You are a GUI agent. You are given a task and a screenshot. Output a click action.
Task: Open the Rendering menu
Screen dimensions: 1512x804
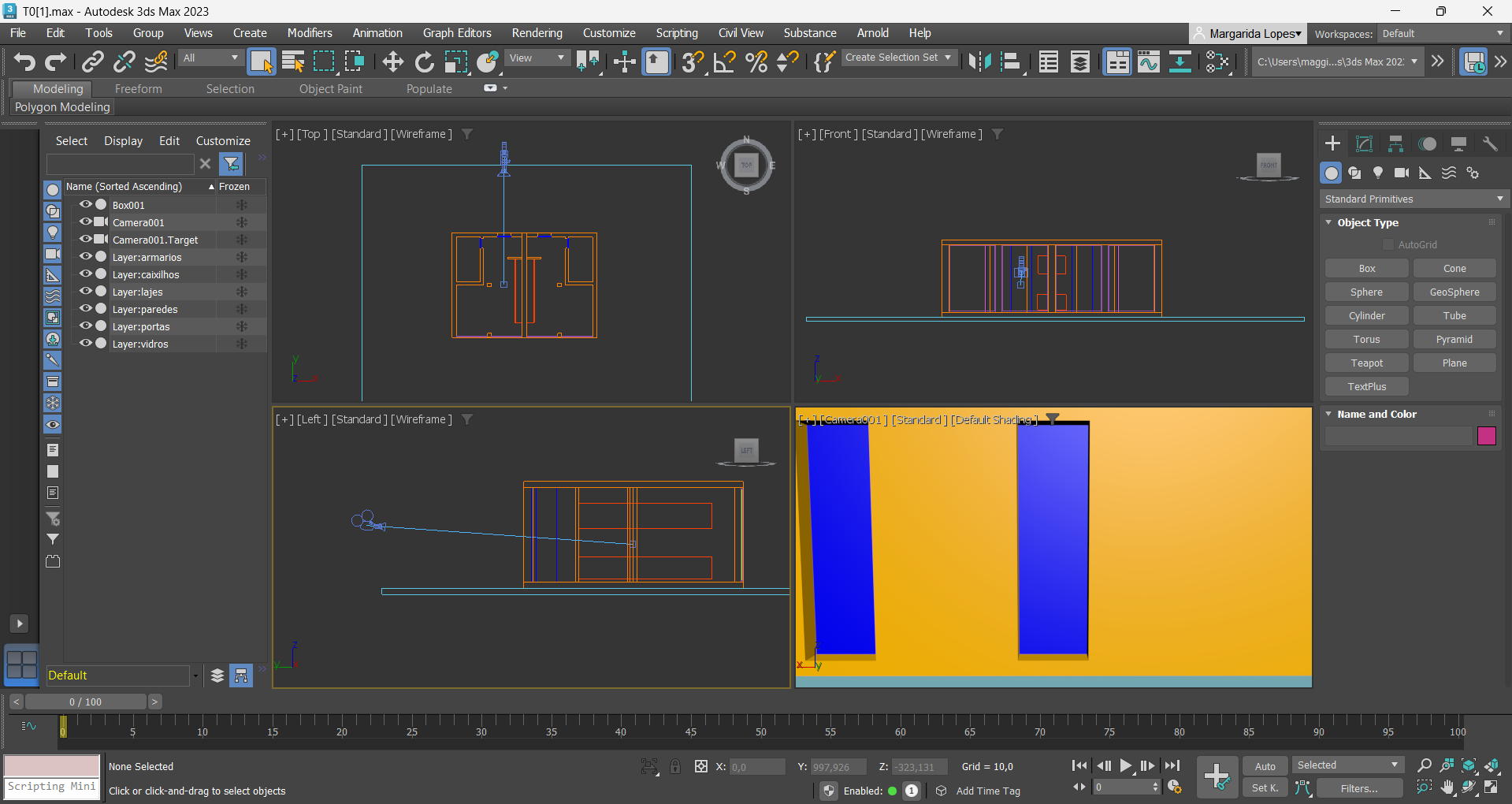[537, 33]
